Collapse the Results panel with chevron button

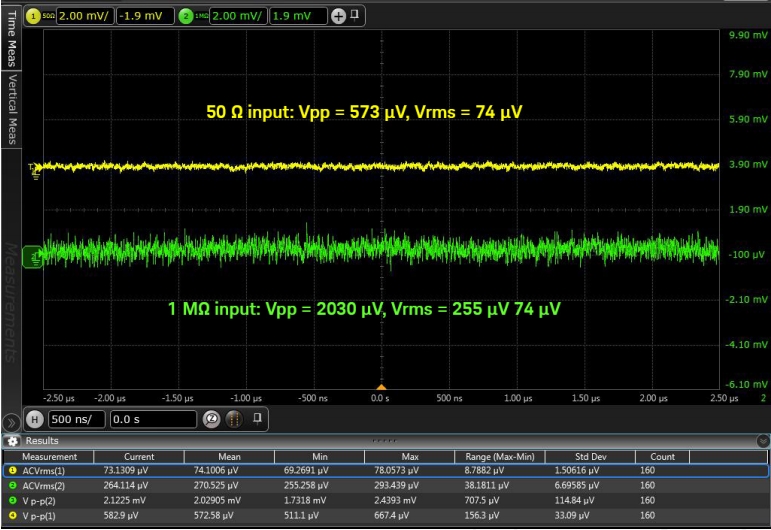coord(763,441)
